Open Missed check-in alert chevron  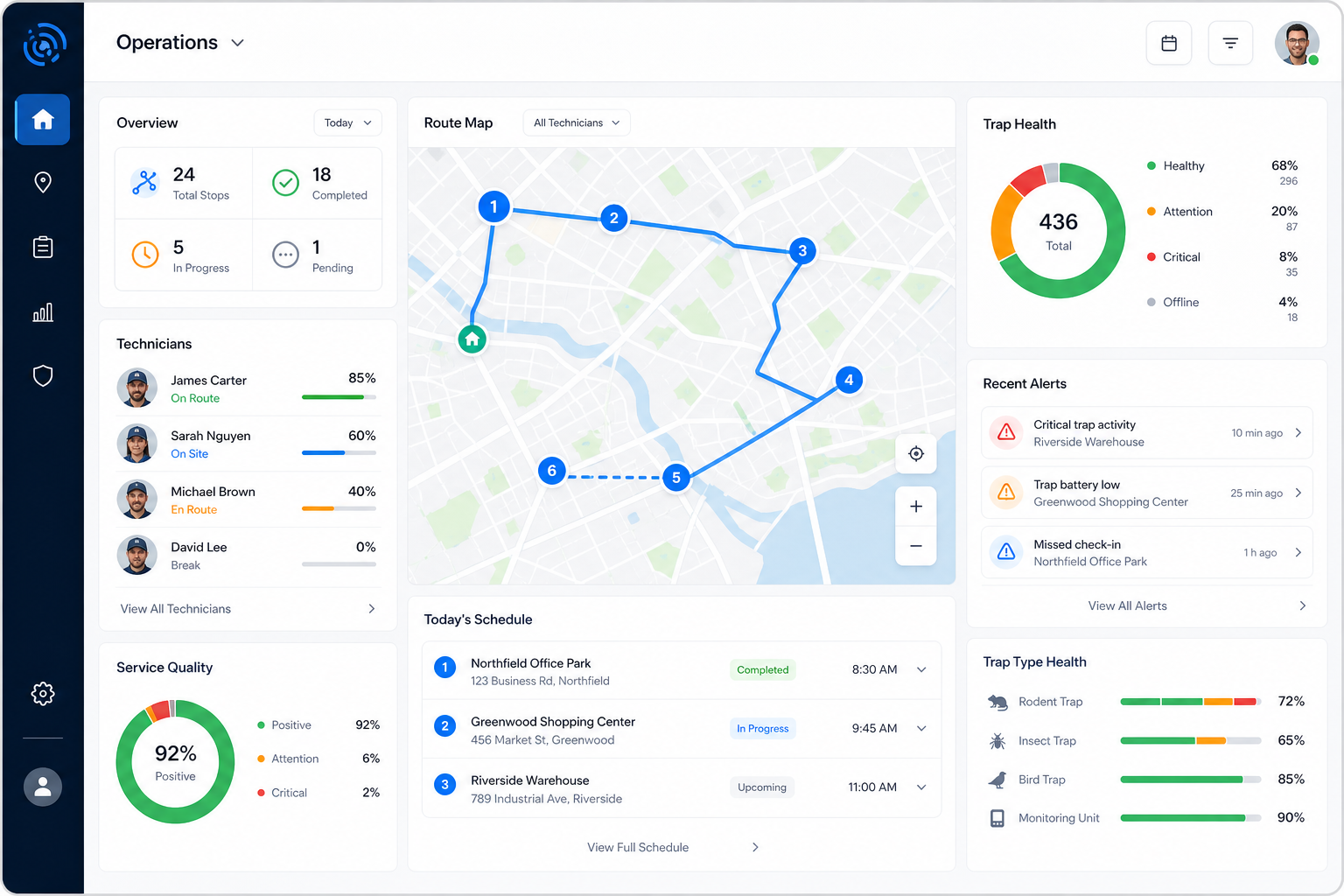tap(1298, 552)
